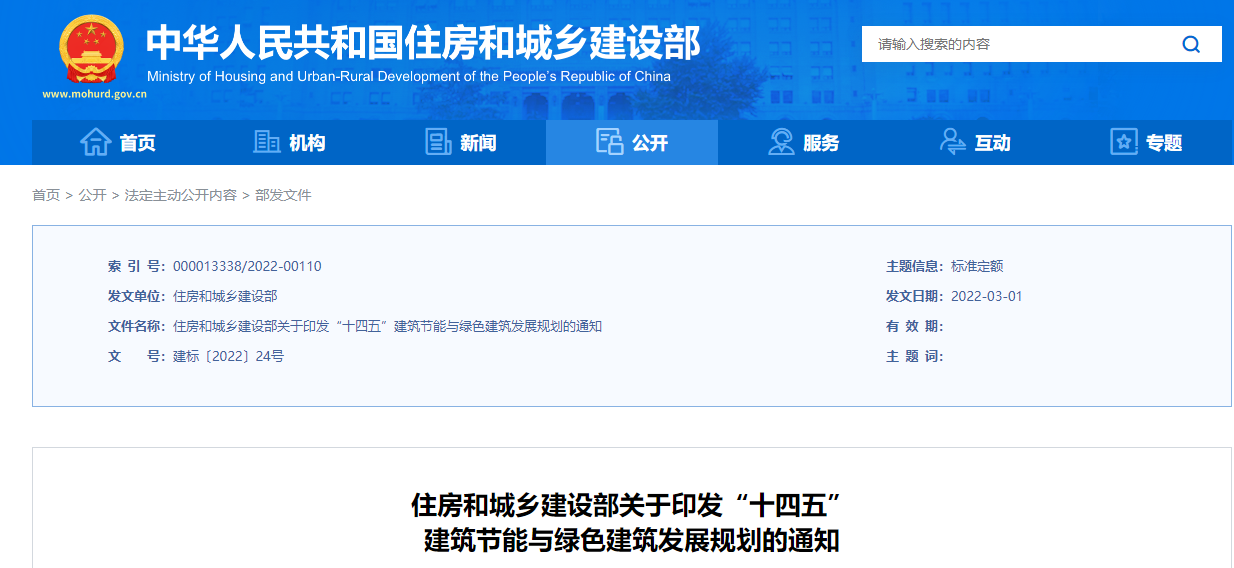The height and width of the screenshot is (568, 1234).
Task: Click the 索引号 field label
Action: 137,266
